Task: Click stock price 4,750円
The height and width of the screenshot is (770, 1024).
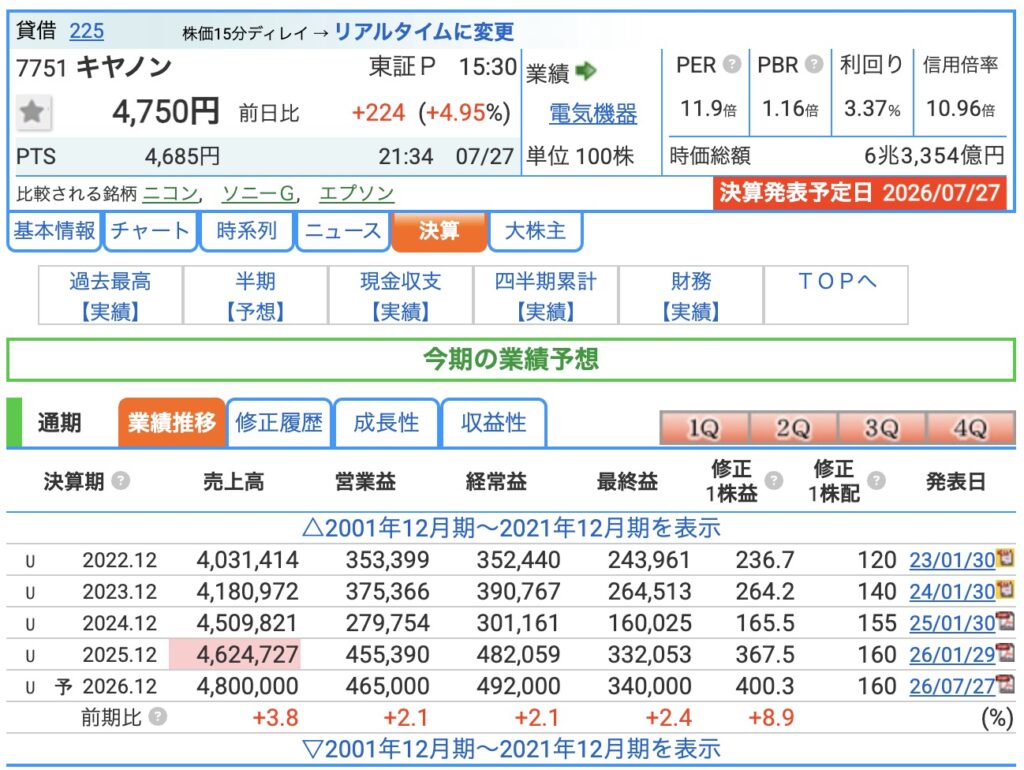Action: point(166,112)
